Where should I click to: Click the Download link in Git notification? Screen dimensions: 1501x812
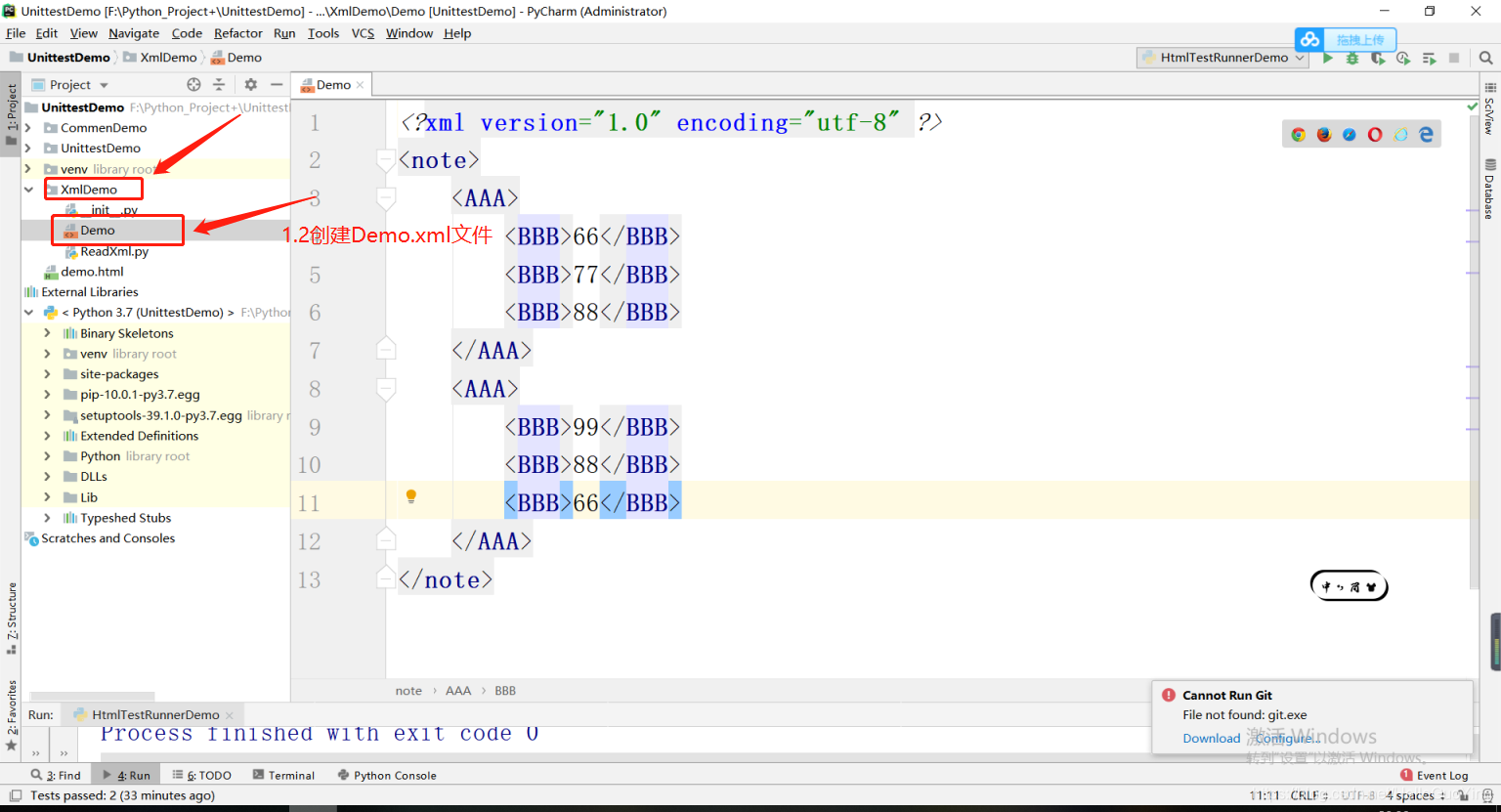tap(1211, 738)
